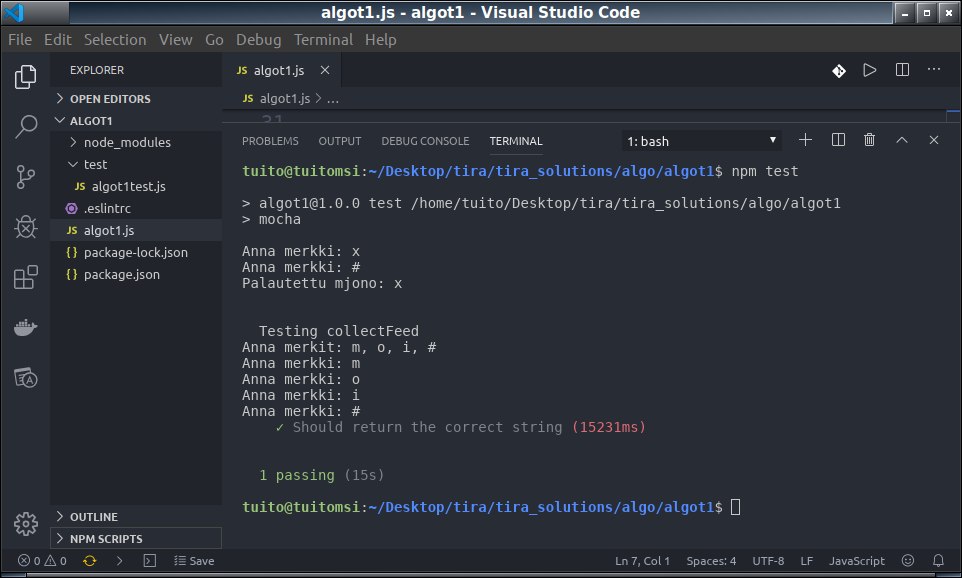Viewport: 962px width, 578px height.
Task: Split the editor to the right
Action: tap(902, 70)
